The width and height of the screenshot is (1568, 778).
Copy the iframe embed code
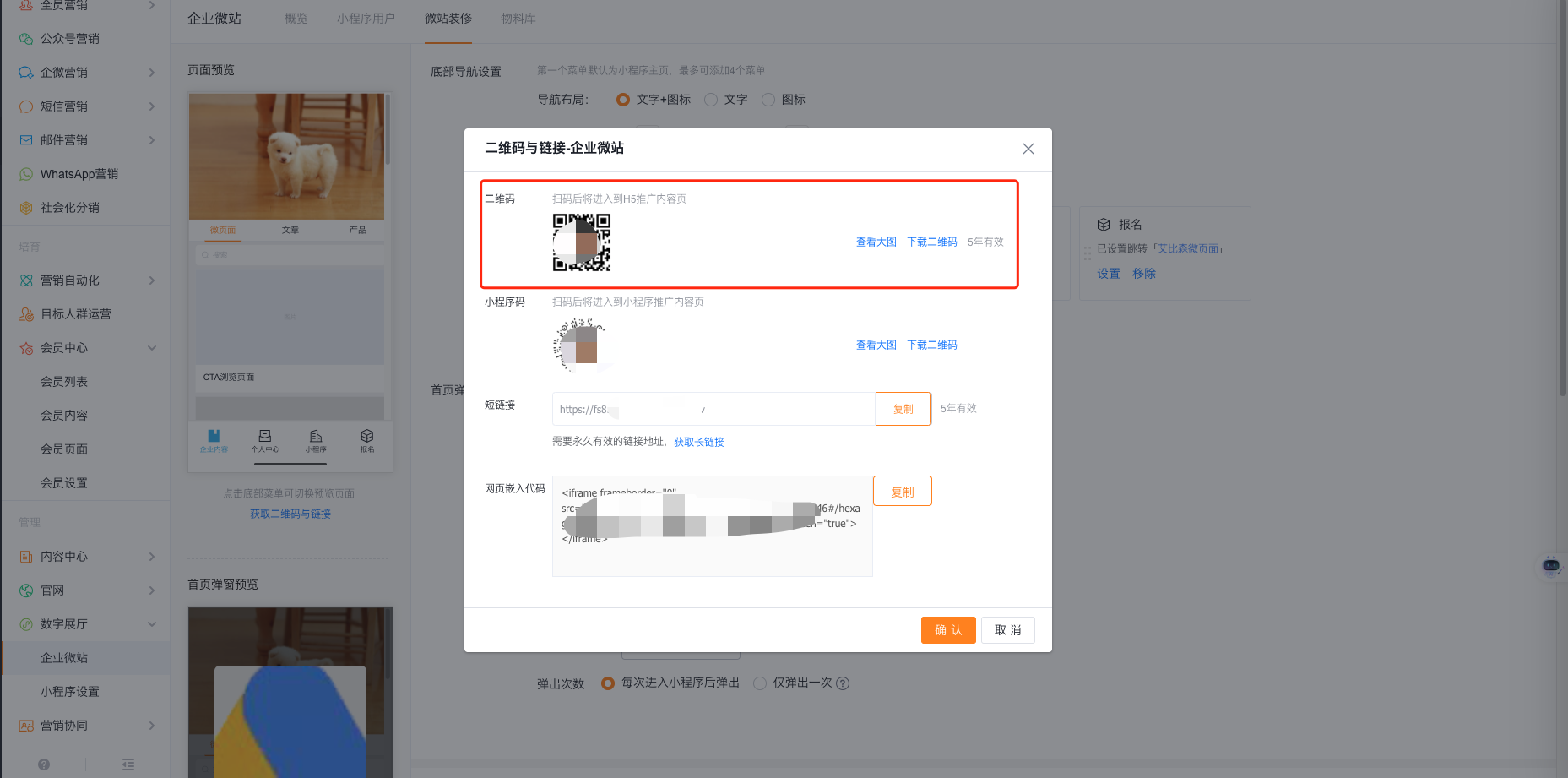pyautogui.click(x=903, y=492)
